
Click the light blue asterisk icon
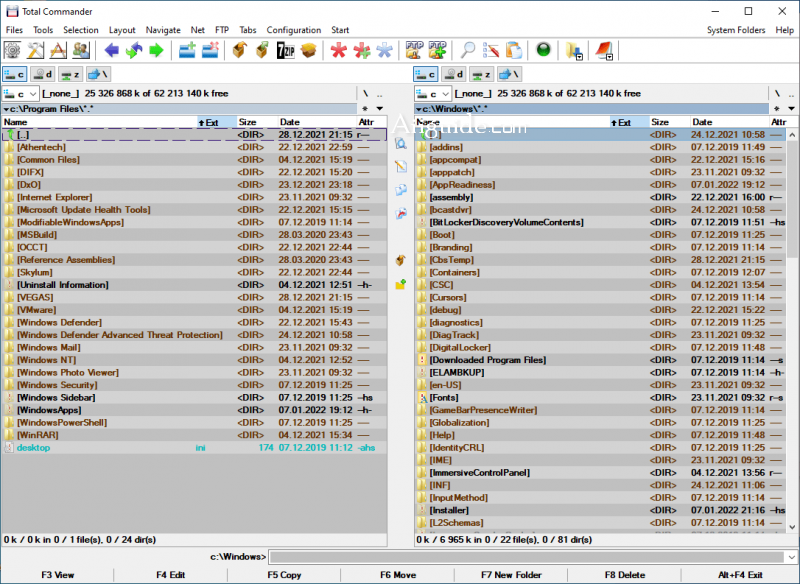(x=384, y=50)
